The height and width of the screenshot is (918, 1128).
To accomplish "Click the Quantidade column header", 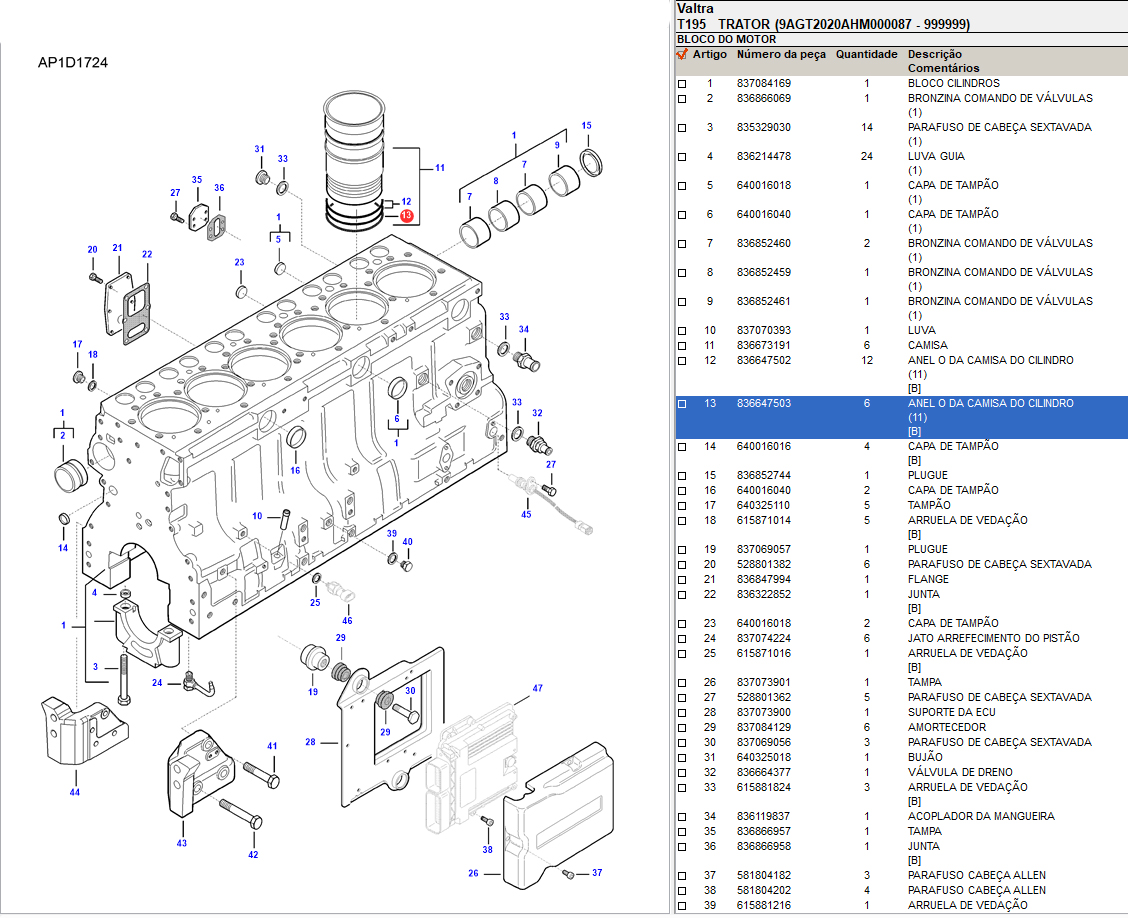I will point(866,54).
